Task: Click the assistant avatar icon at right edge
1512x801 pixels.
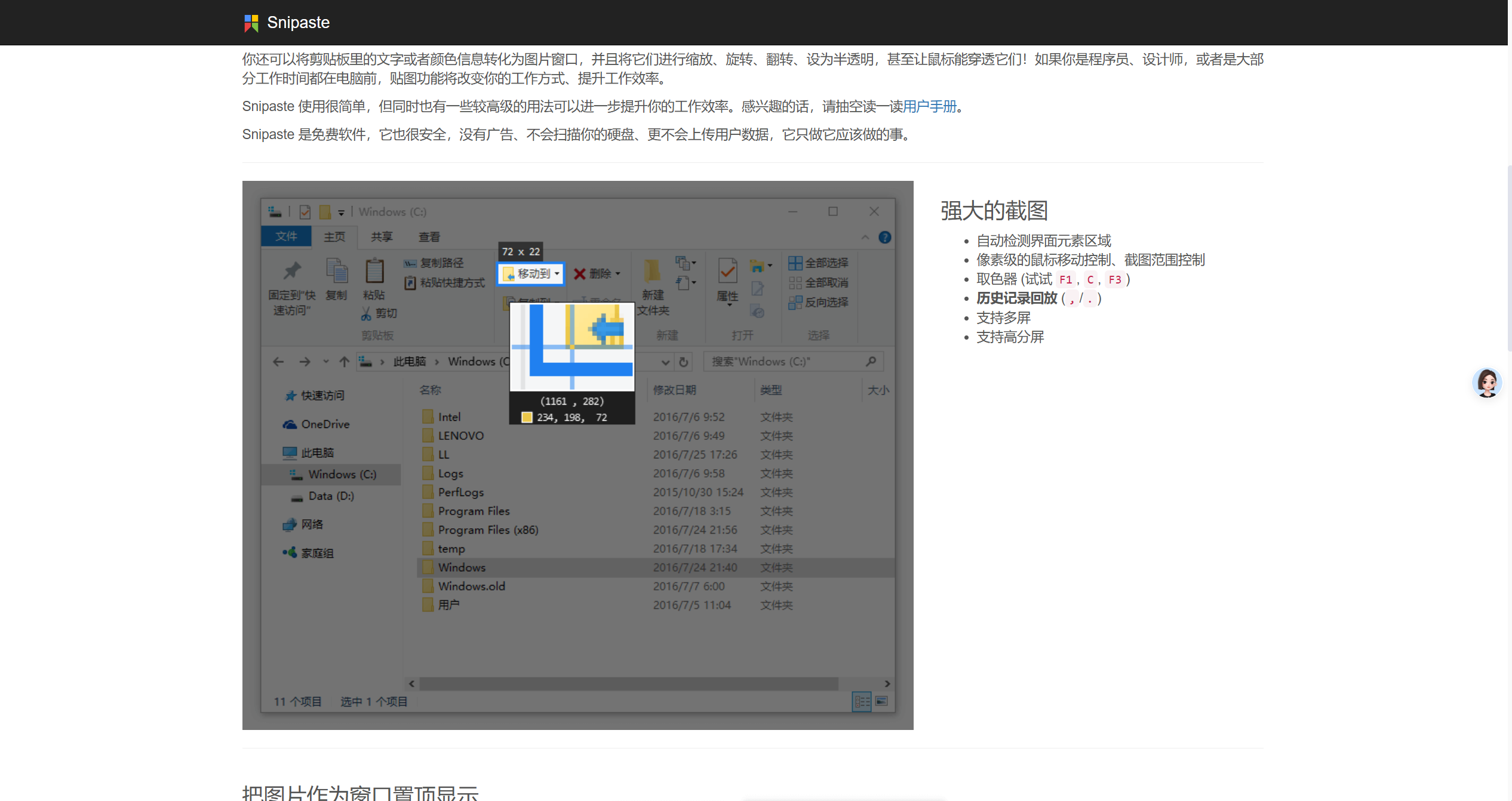Action: click(x=1486, y=383)
